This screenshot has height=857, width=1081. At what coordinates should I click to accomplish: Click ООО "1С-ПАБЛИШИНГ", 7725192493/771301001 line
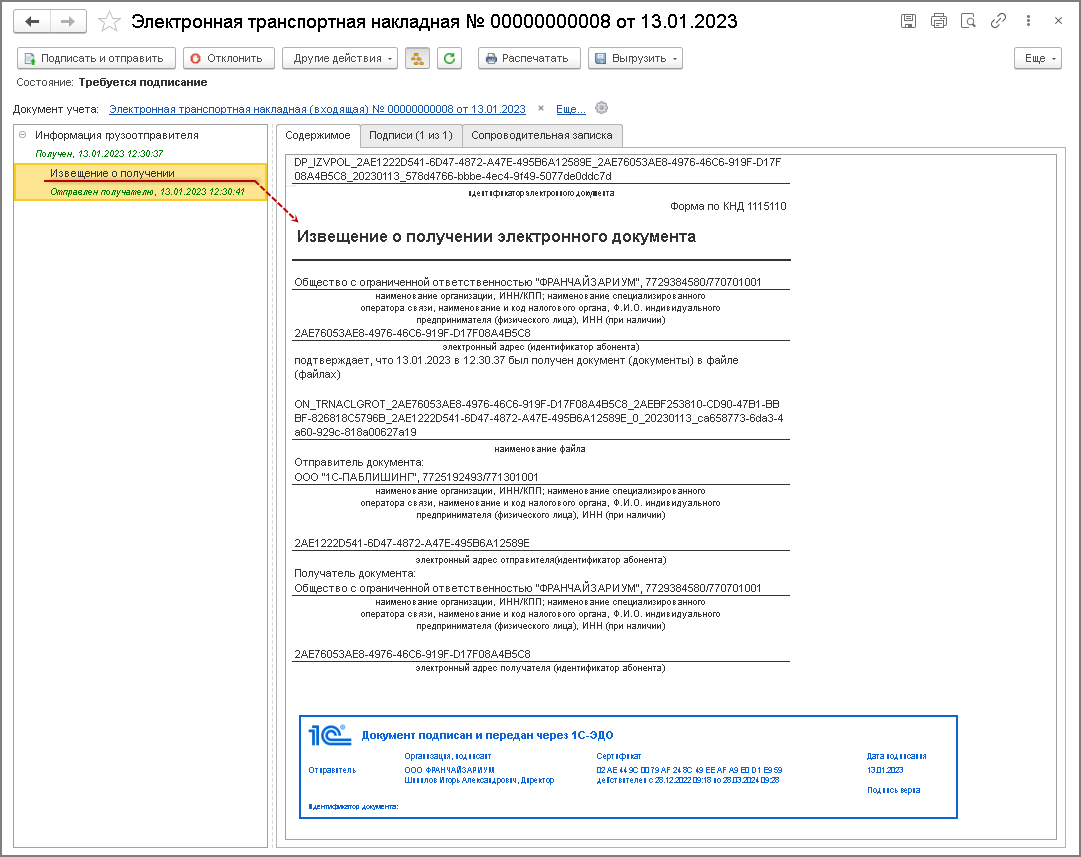tap(416, 477)
